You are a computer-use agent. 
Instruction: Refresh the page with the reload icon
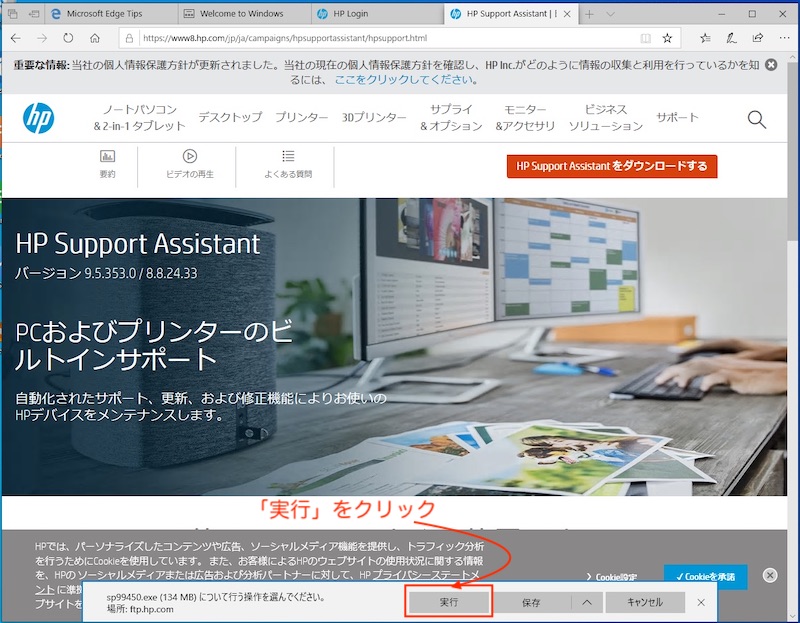click(68, 38)
